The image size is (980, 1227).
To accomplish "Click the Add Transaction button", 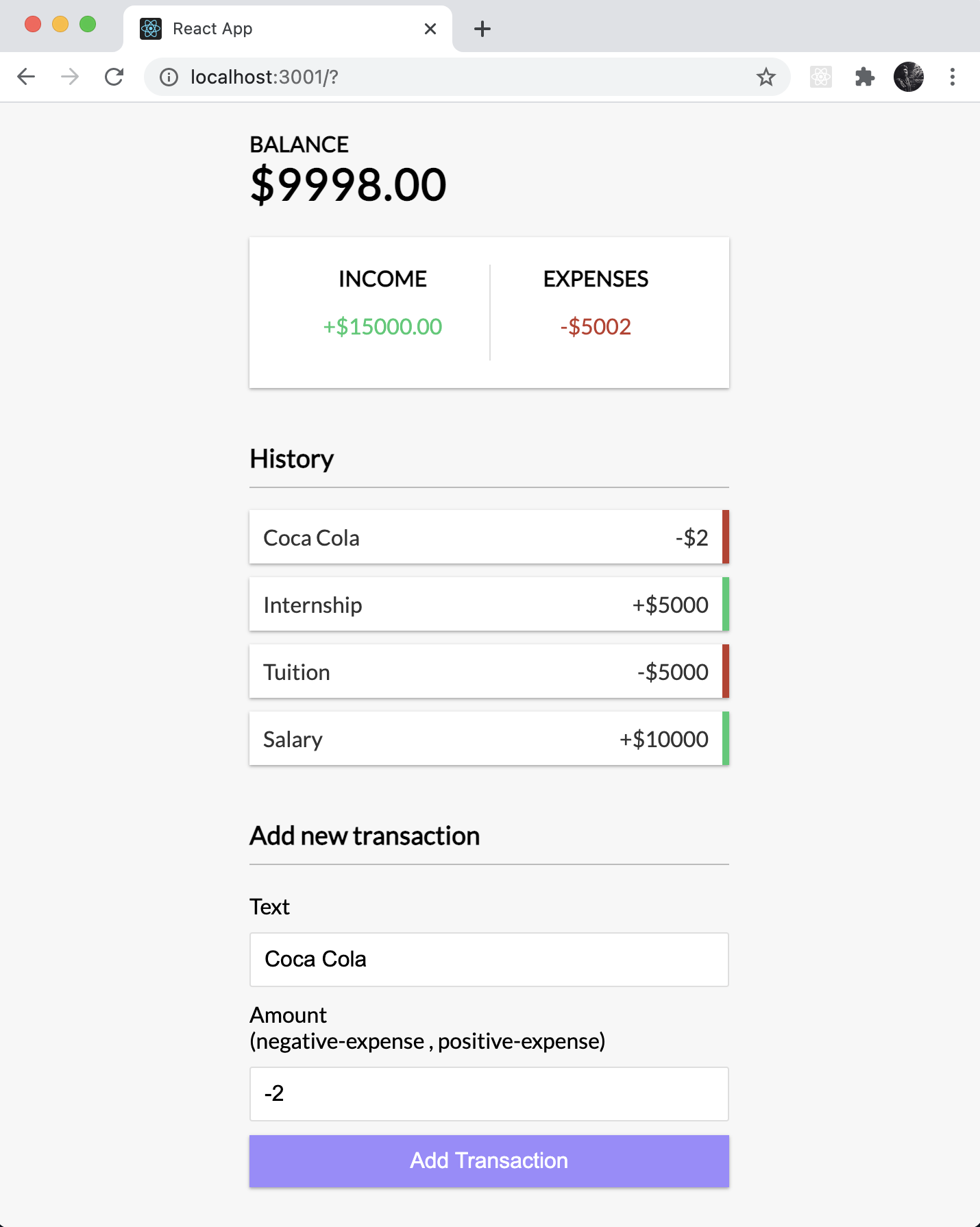I will (x=488, y=1160).
